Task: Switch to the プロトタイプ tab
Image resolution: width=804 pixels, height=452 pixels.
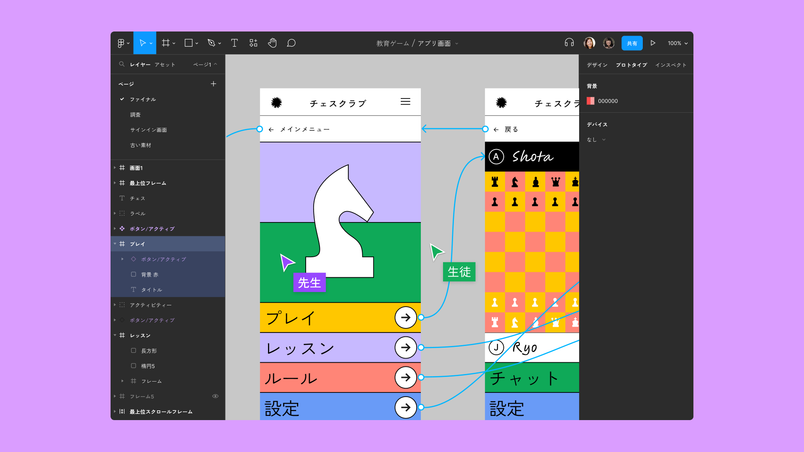Action: [631, 65]
